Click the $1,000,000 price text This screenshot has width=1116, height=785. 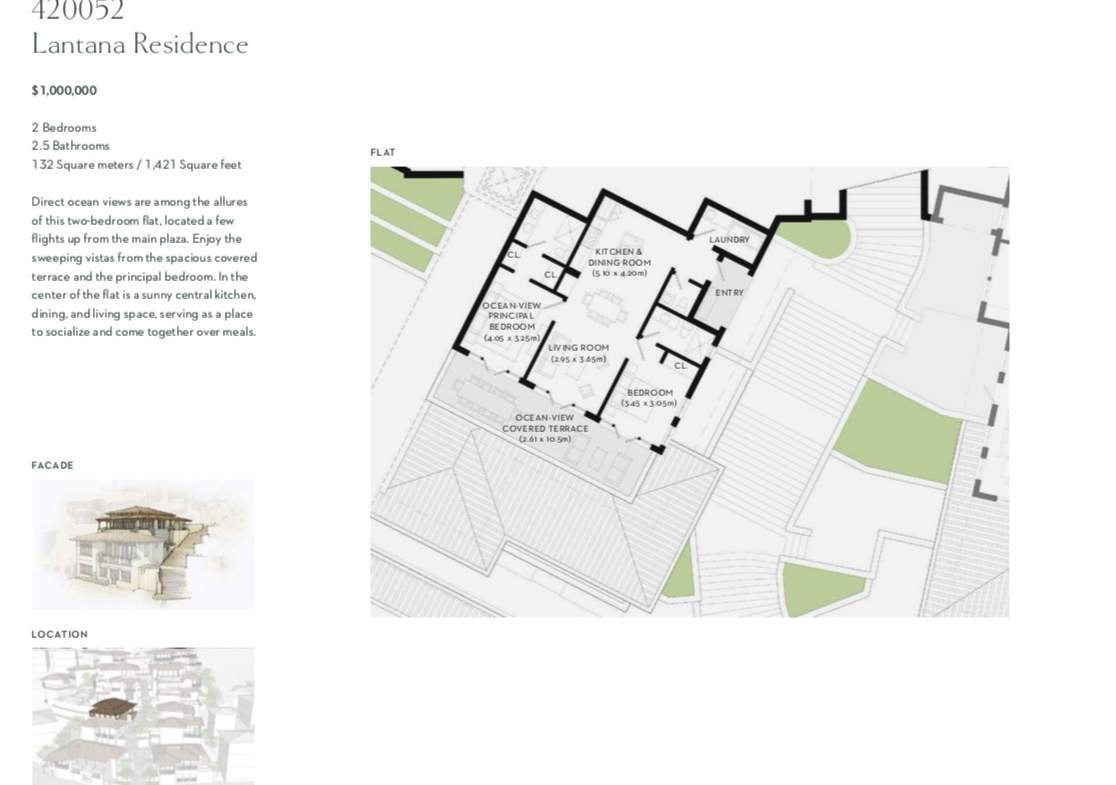(64, 90)
